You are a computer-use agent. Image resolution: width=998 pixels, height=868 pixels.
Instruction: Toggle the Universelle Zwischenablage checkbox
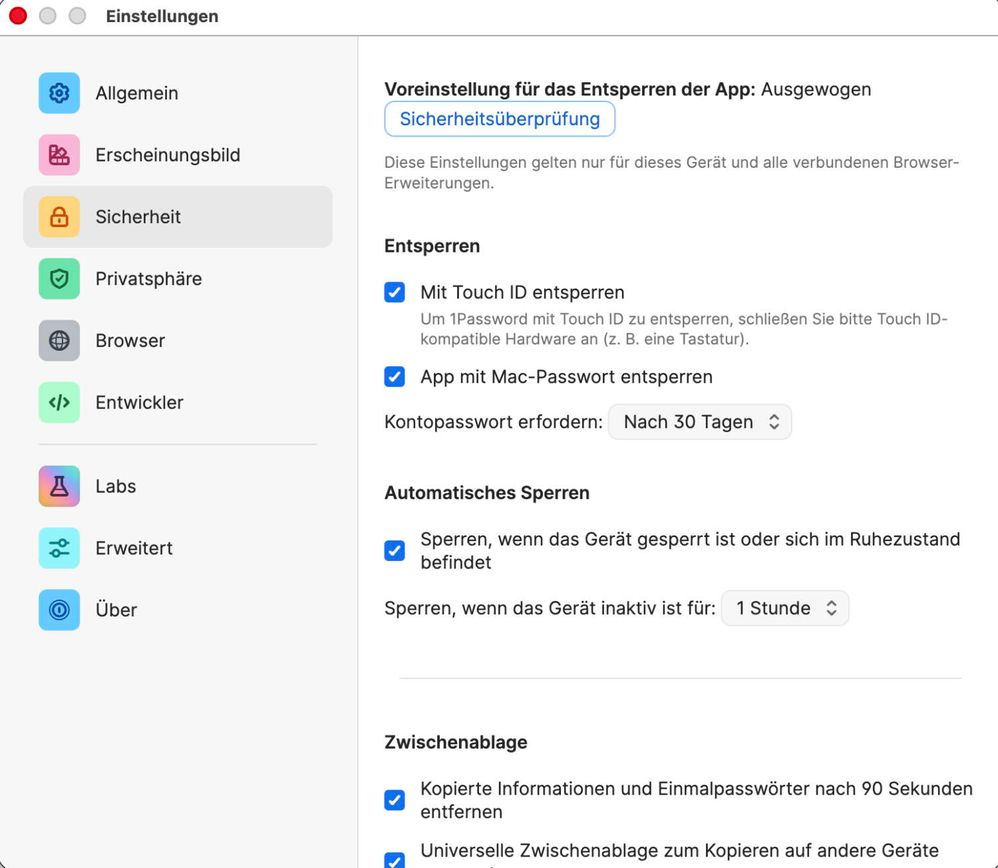395,860
